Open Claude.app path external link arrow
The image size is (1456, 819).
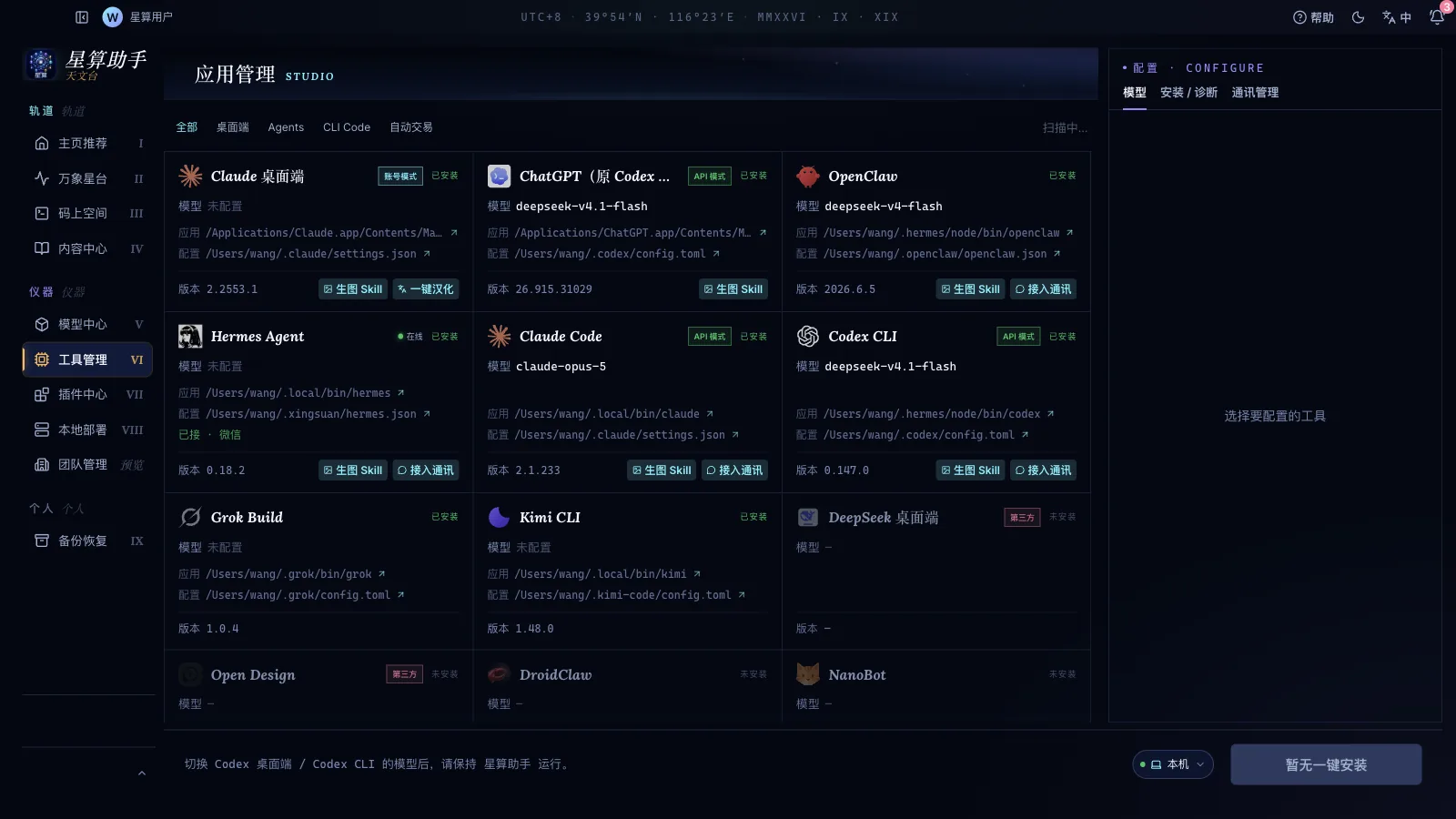[454, 233]
